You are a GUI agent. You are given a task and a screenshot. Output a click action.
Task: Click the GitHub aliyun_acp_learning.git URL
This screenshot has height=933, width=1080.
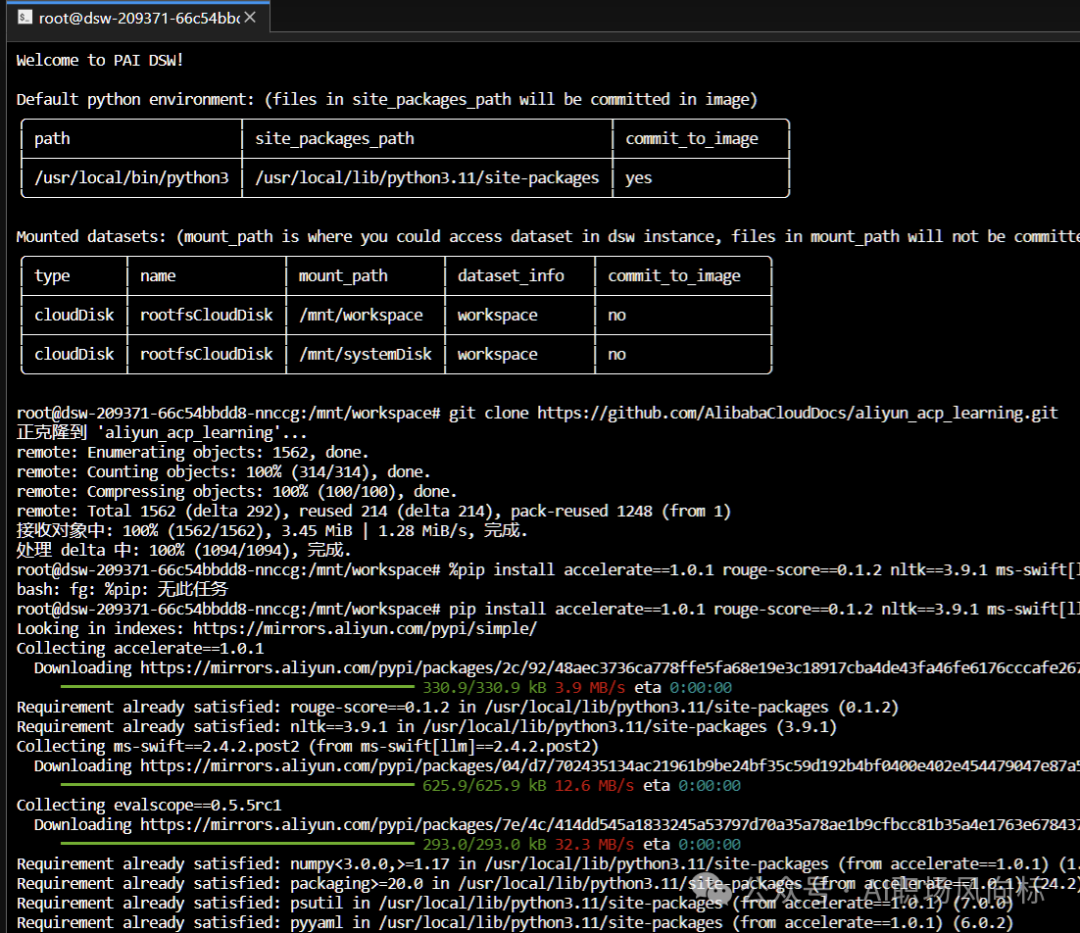(x=798, y=412)
